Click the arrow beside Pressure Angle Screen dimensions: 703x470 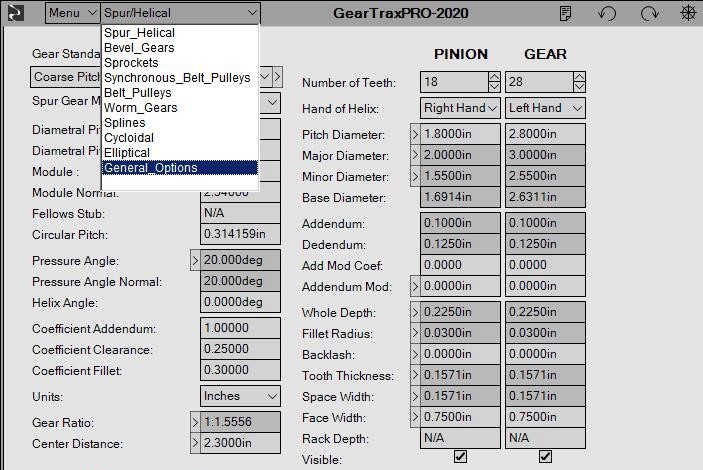[195, 261]
